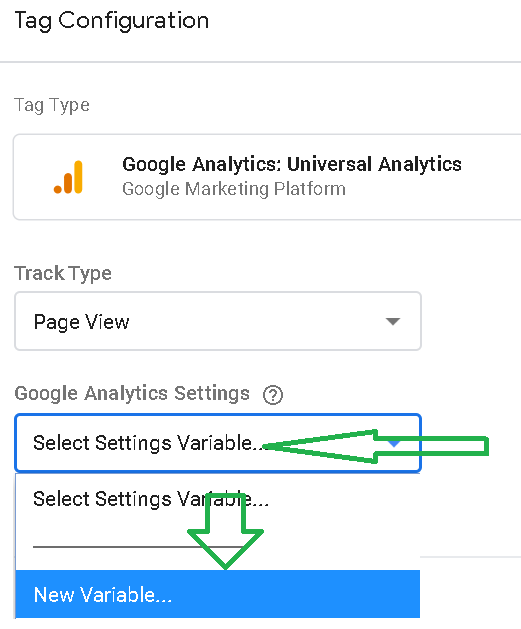Click the green left-pointing arrow annotation

coord(375,446)
